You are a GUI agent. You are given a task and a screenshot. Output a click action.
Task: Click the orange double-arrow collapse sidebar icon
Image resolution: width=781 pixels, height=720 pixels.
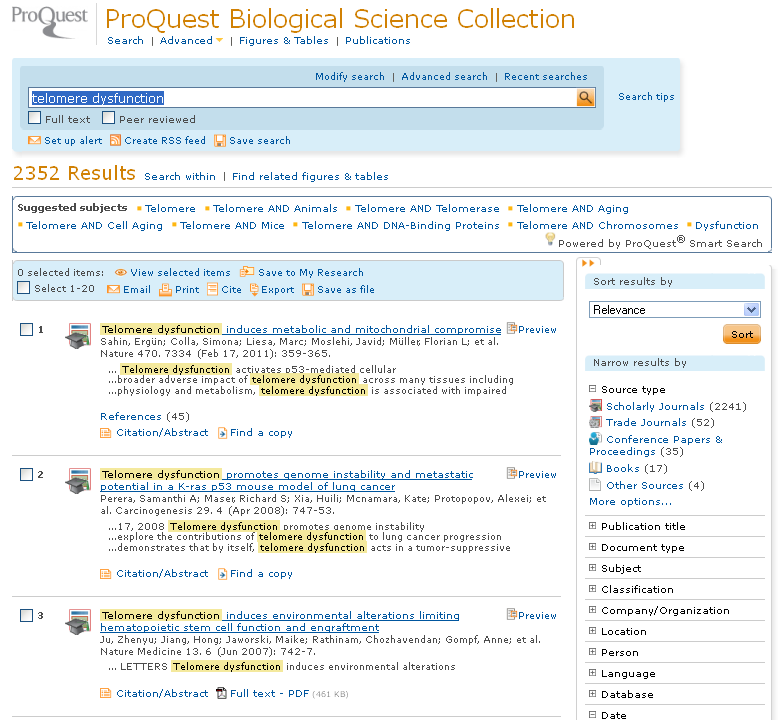pos(588,263)
